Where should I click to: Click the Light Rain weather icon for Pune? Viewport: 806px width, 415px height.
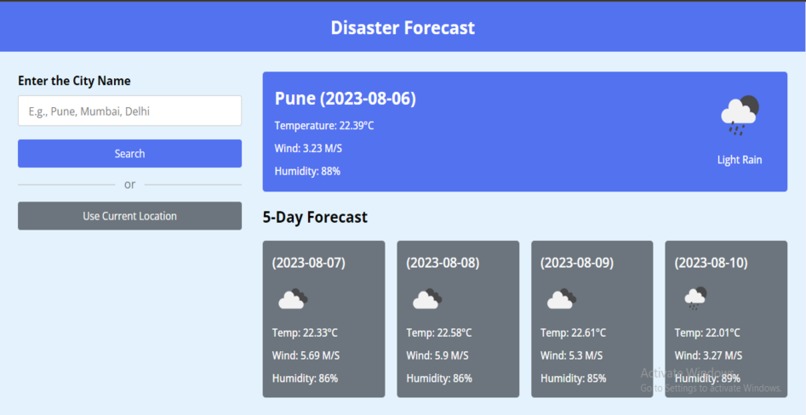[x=740, y=115]
